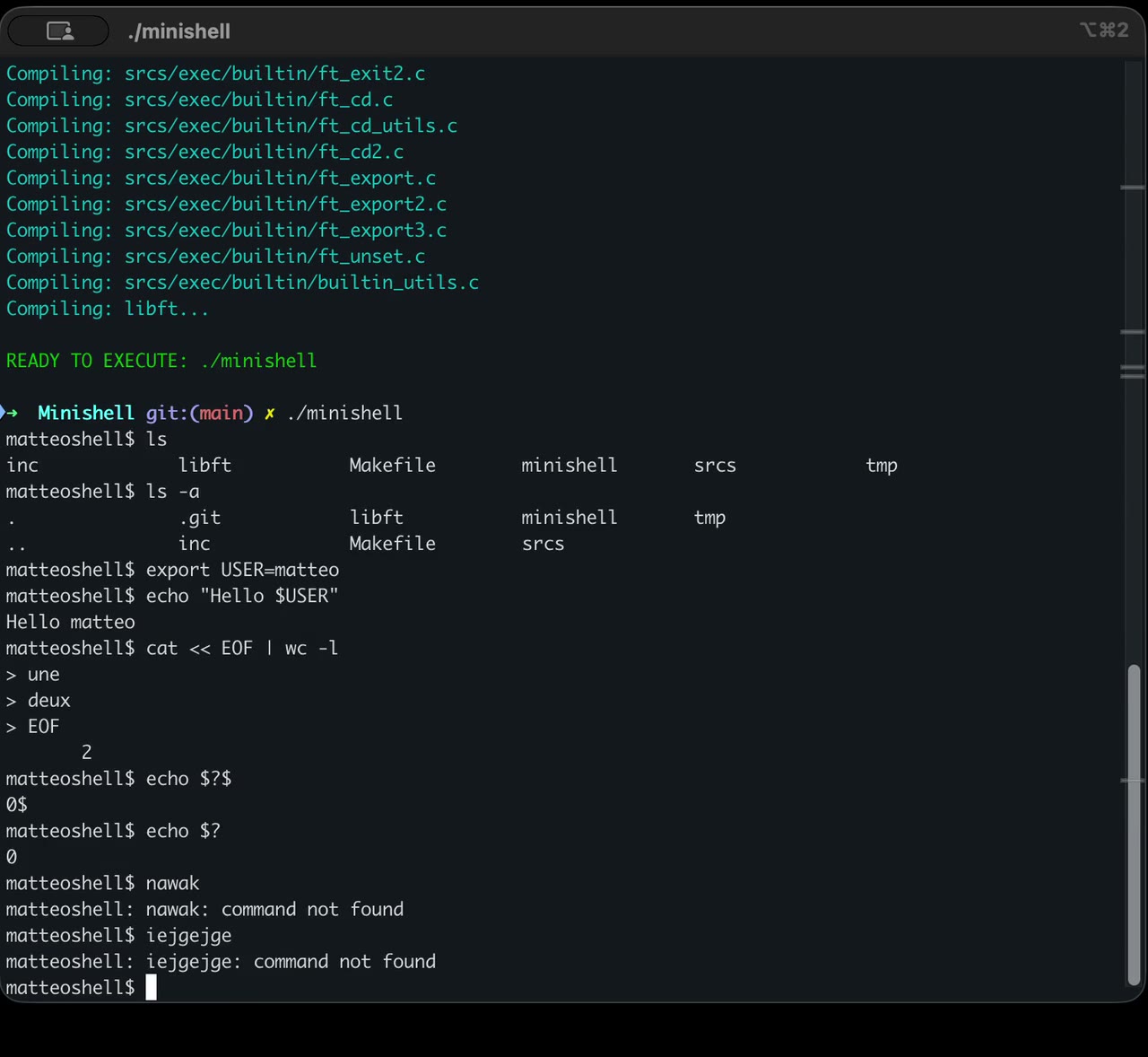Click the vertical scrollbar thumb
Viewport: 1148px width, 1057px height.
tap(1134, 825)
